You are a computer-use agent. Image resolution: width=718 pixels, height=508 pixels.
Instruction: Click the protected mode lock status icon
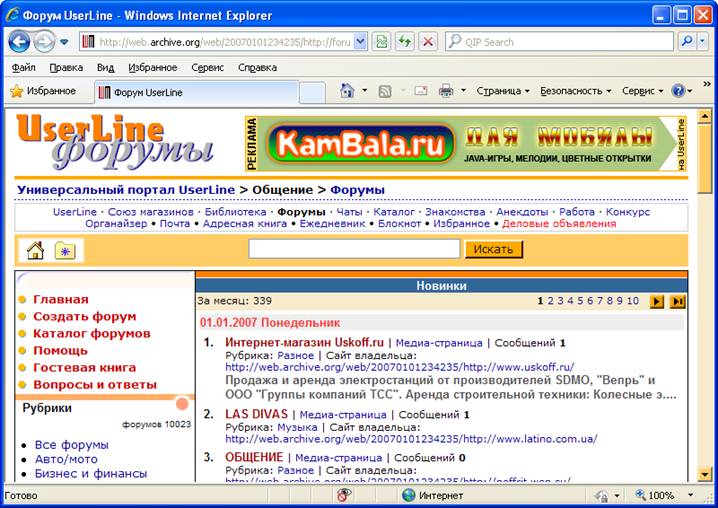tap(602, 496)
